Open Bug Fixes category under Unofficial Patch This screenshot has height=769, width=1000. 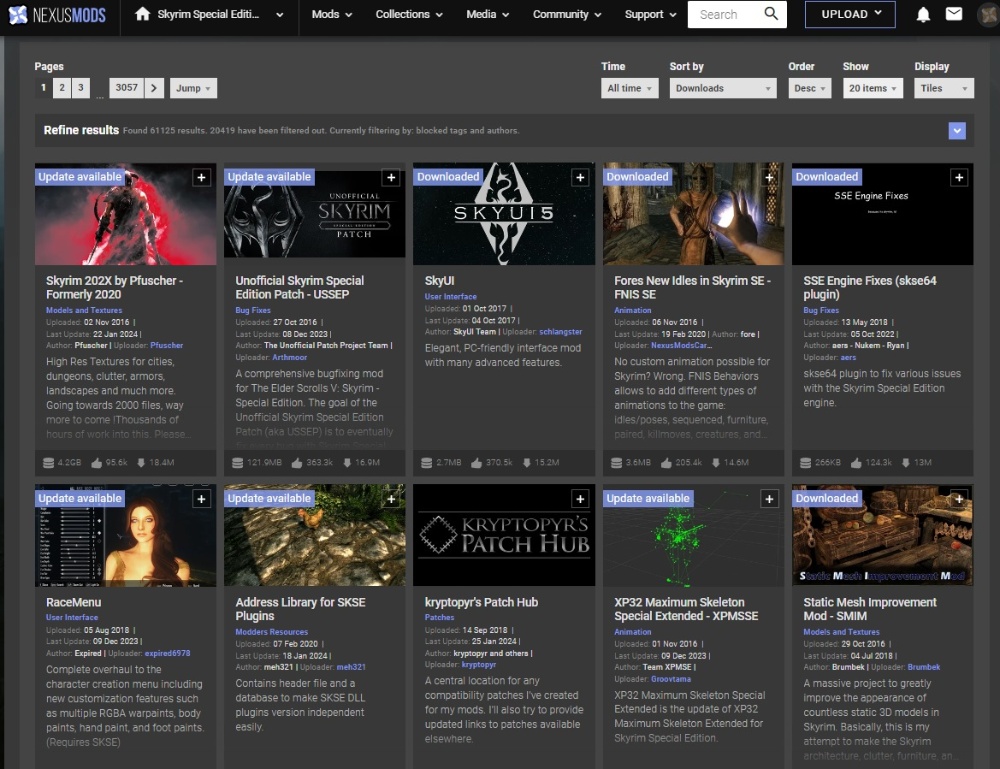(x=253, y=310)
